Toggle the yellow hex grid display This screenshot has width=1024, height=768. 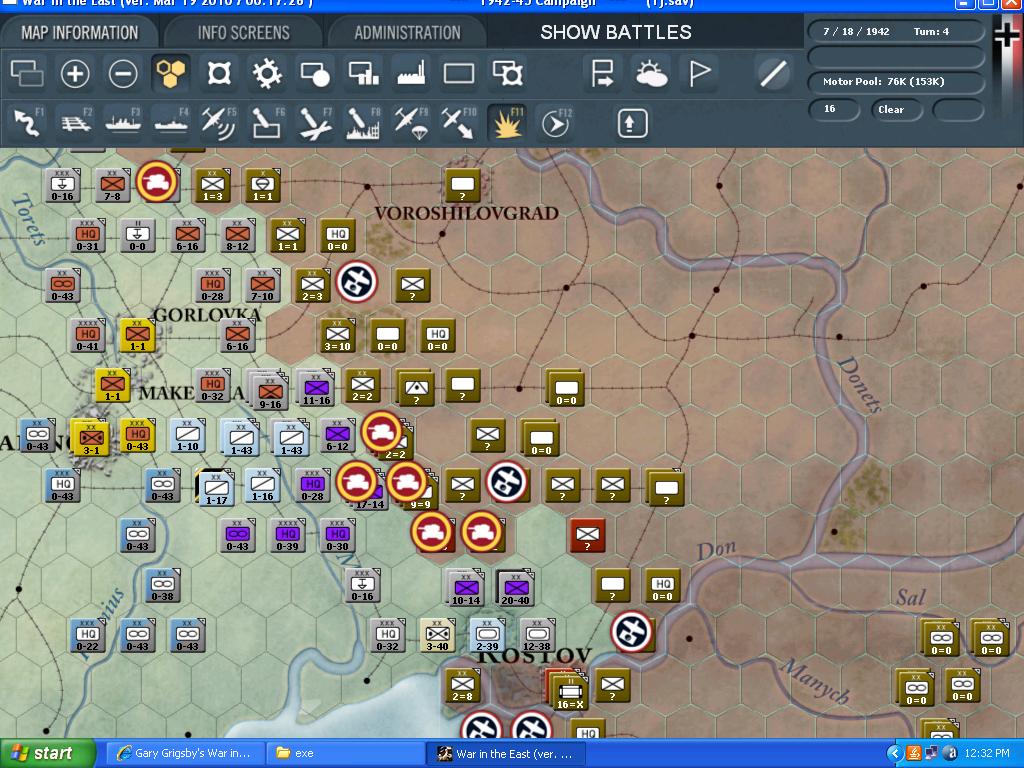tap(170, 72)
